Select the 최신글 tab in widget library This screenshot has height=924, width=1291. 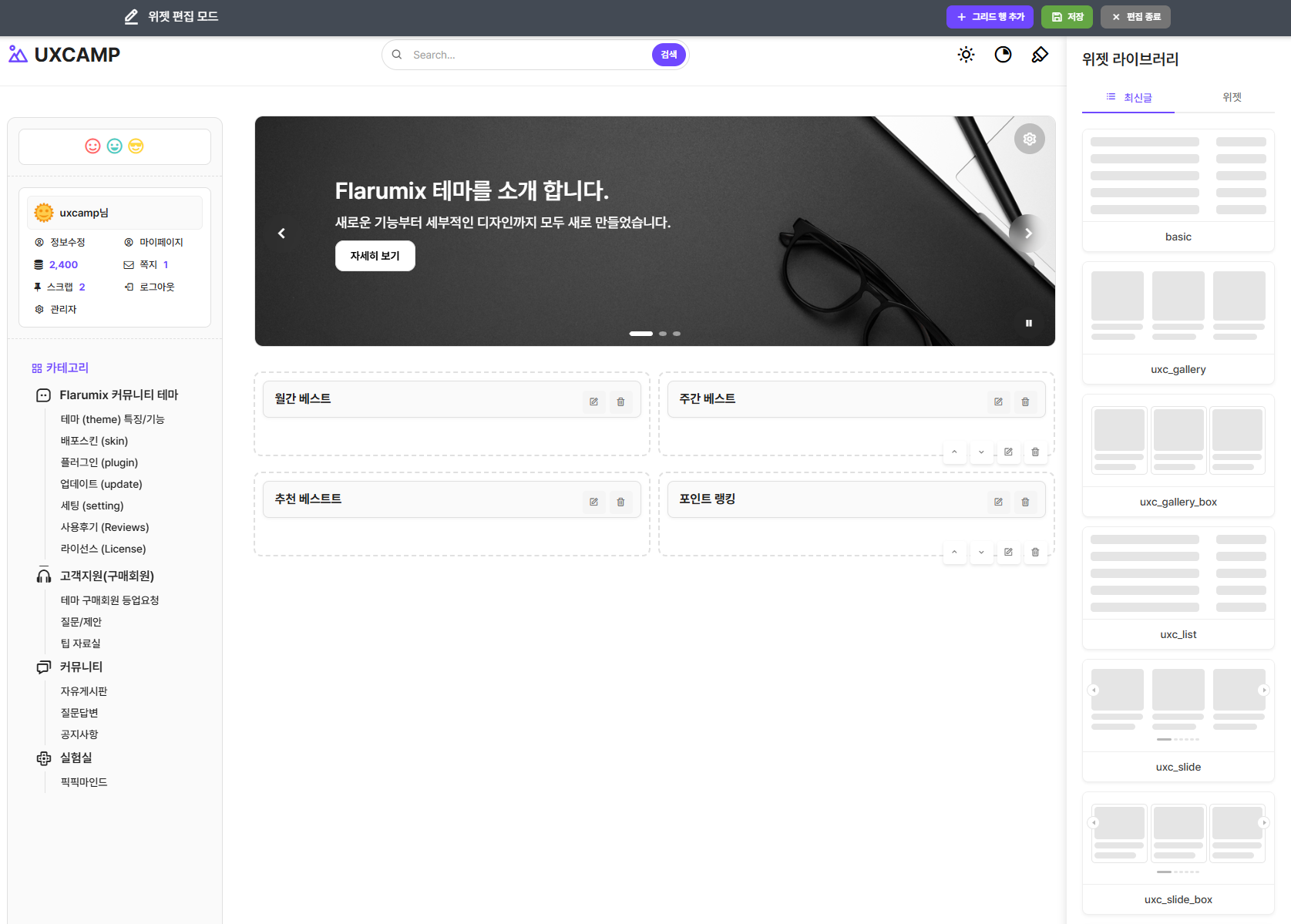1129,98
